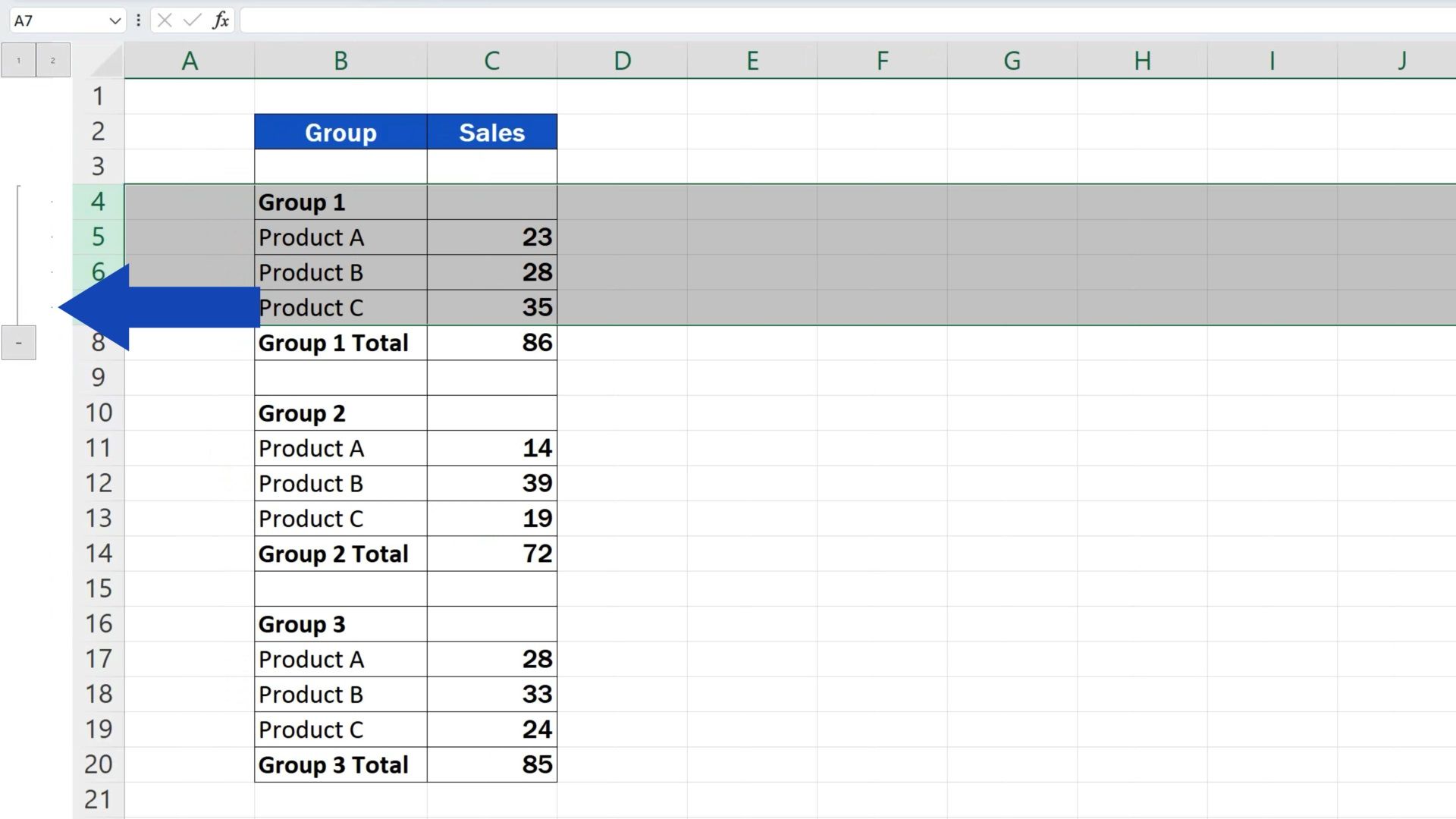The width and height of the screenshot is (1456, 819).
Task: Click the Insert Function fx icon
Action: (x=221, y=20)
